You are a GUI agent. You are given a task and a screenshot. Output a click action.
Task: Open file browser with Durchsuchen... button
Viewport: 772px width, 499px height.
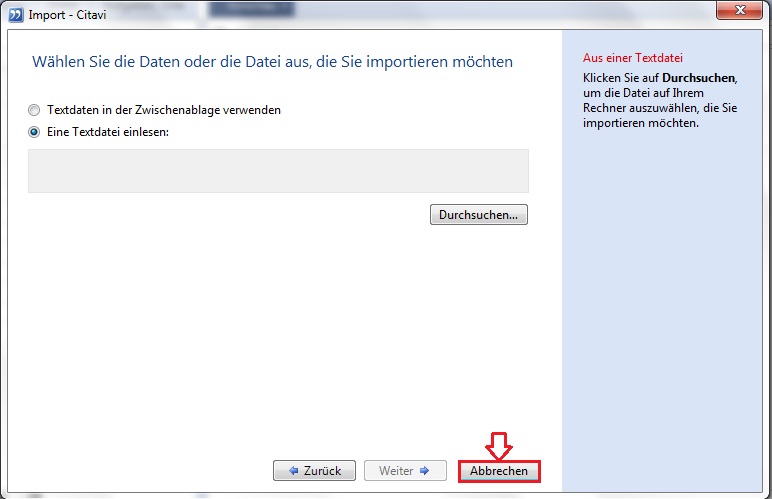[479, 215]
